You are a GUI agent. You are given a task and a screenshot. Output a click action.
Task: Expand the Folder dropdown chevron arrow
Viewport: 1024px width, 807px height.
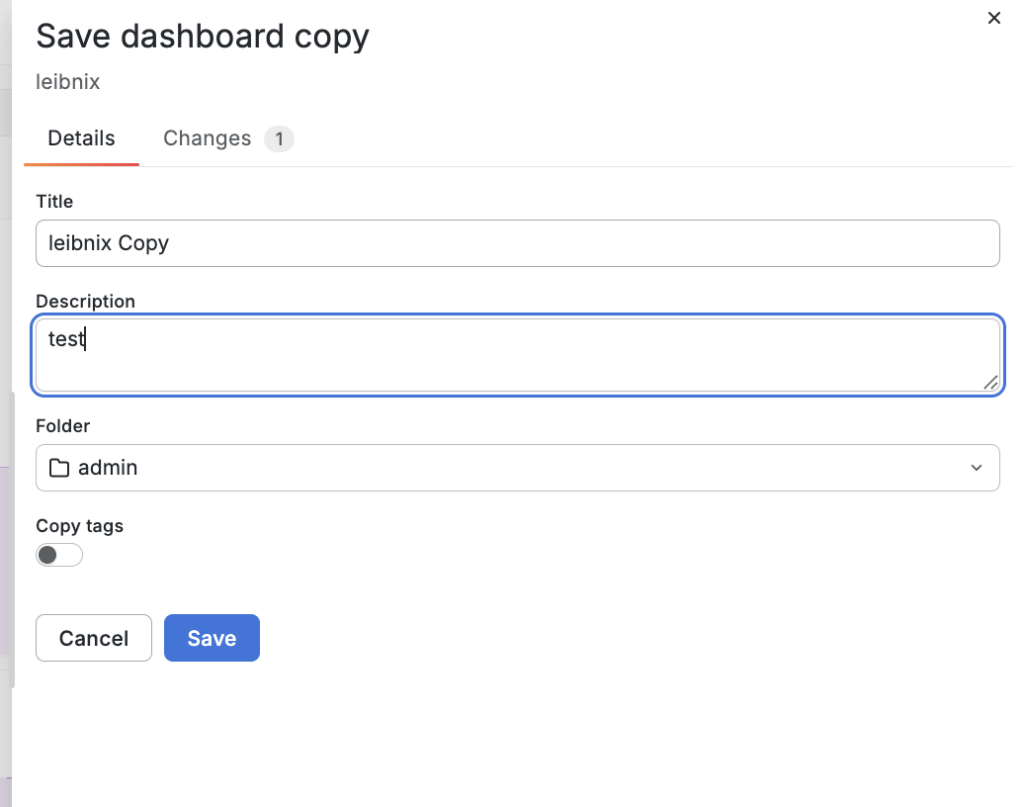976,467
